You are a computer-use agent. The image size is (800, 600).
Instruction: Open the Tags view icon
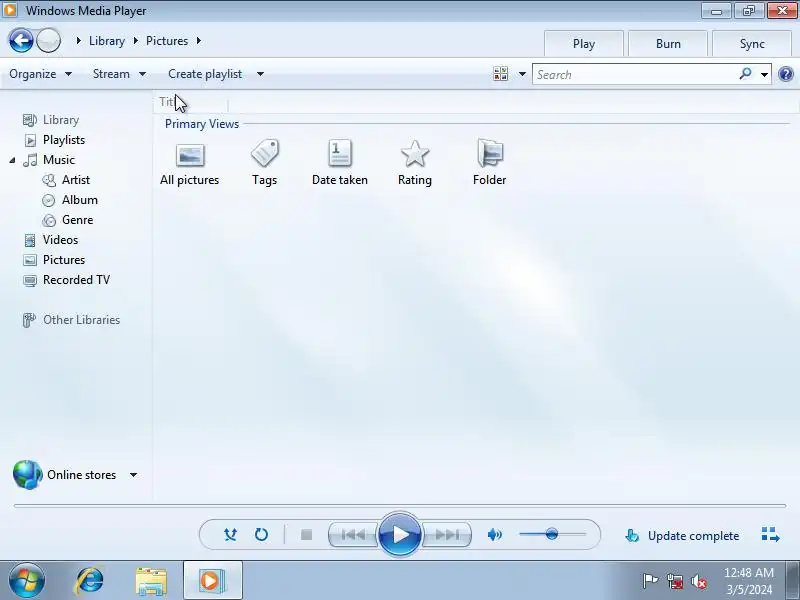[264, 153]
